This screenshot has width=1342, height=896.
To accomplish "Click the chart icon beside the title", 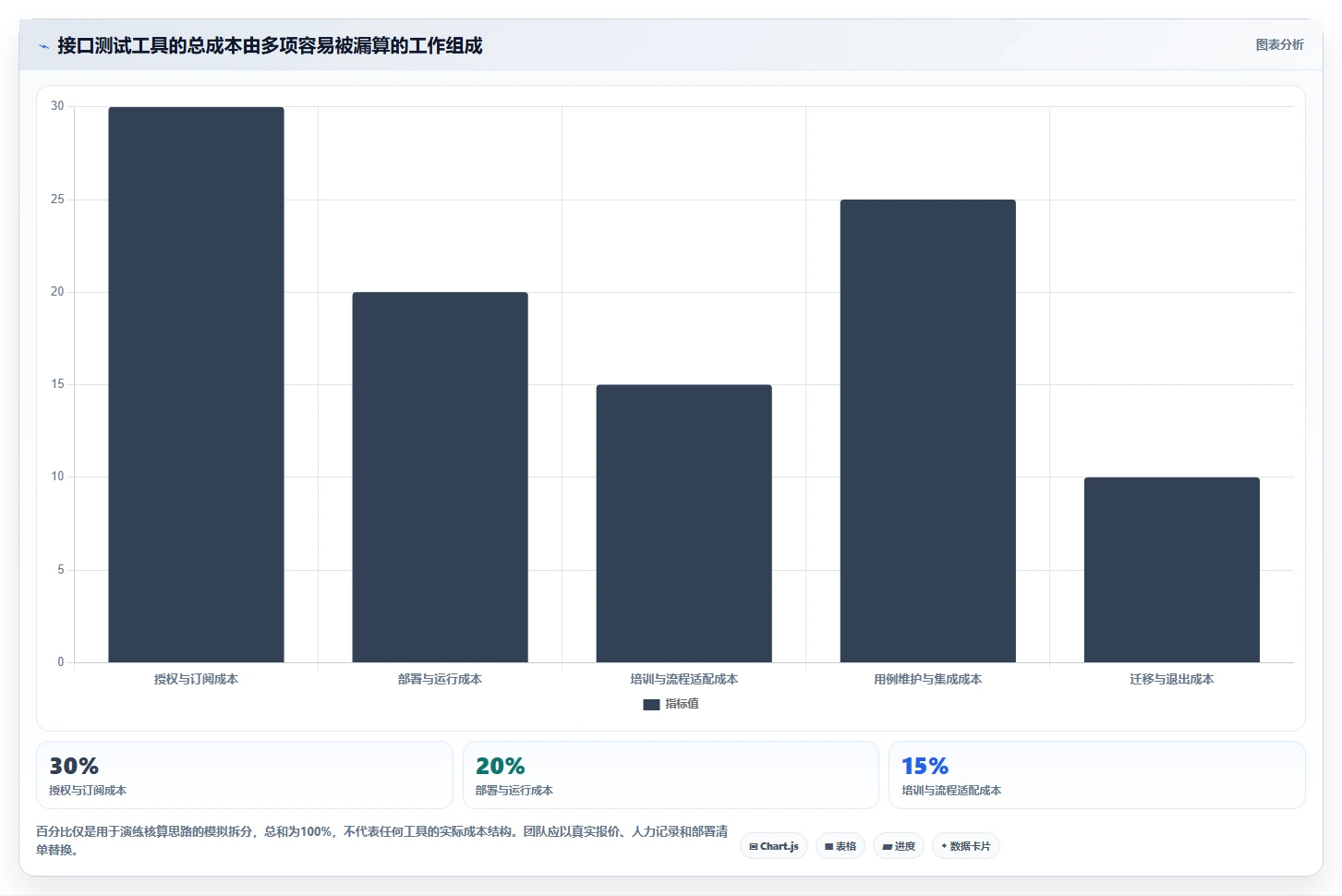I will pyautogui.click(x=43, y=46).
